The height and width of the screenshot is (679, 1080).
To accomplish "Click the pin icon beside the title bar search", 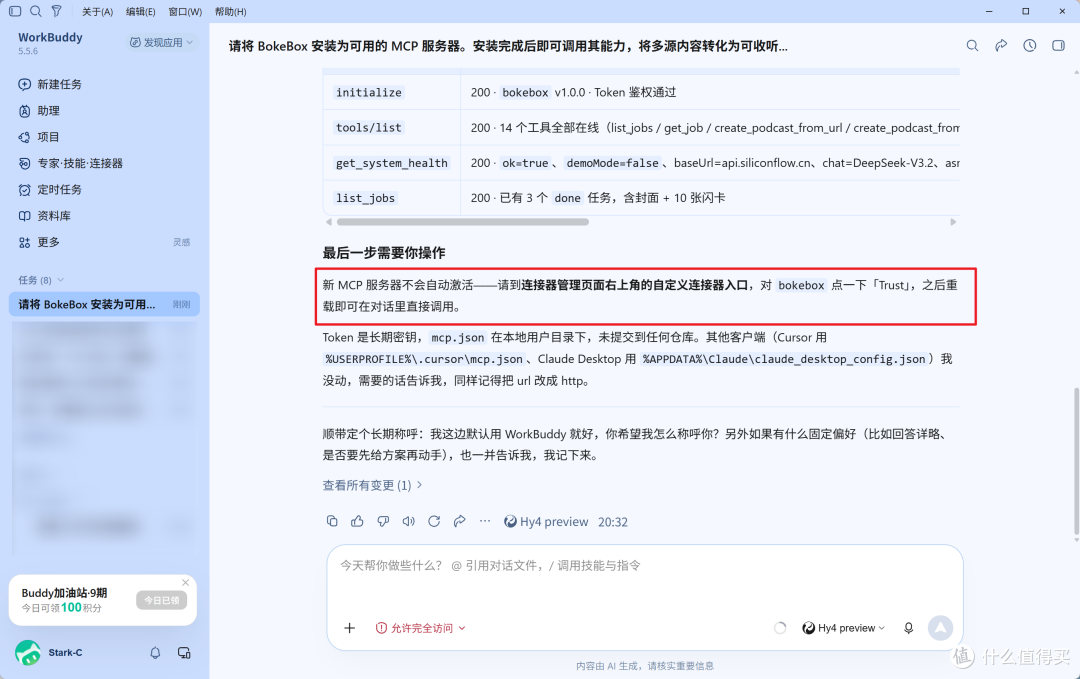I will pyautogui.click(x=56, y=11).
